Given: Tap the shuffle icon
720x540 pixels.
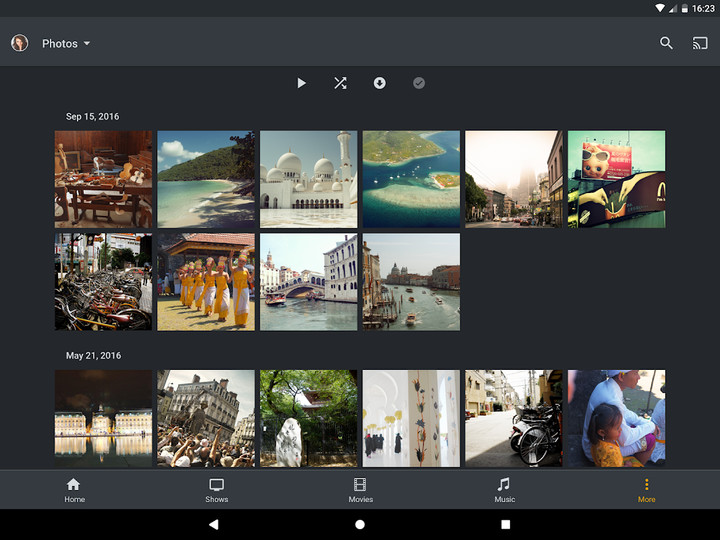Looking at the screenshot, I should (x=340, y=83).
